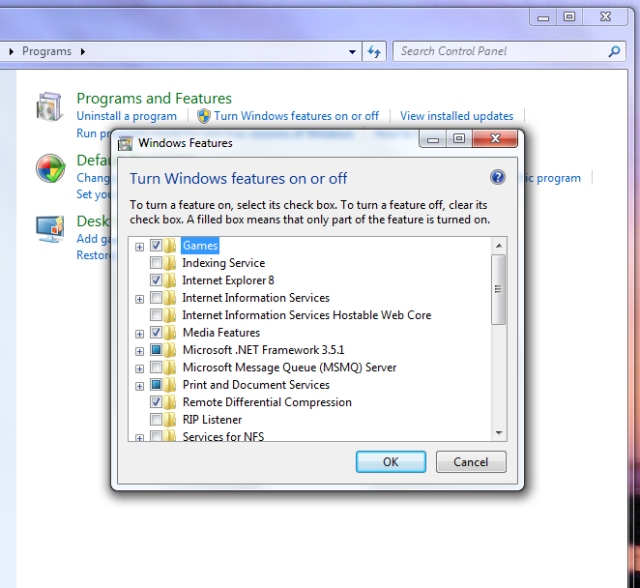Click folder icon next to Microsoft .NET Framework 3.5.1
Viewport: 640px width, 588px height.
click(169, 350)
